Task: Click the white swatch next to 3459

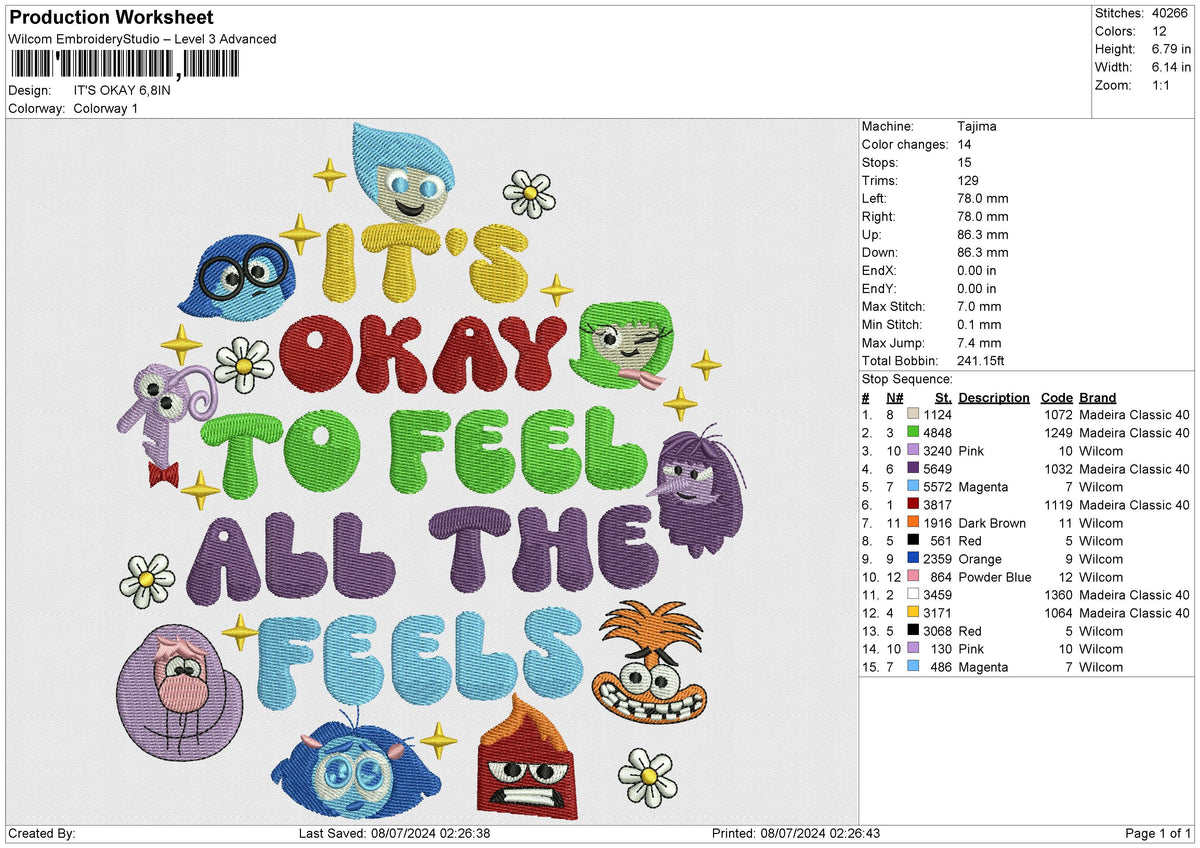Action: click(x=913, y=595)
